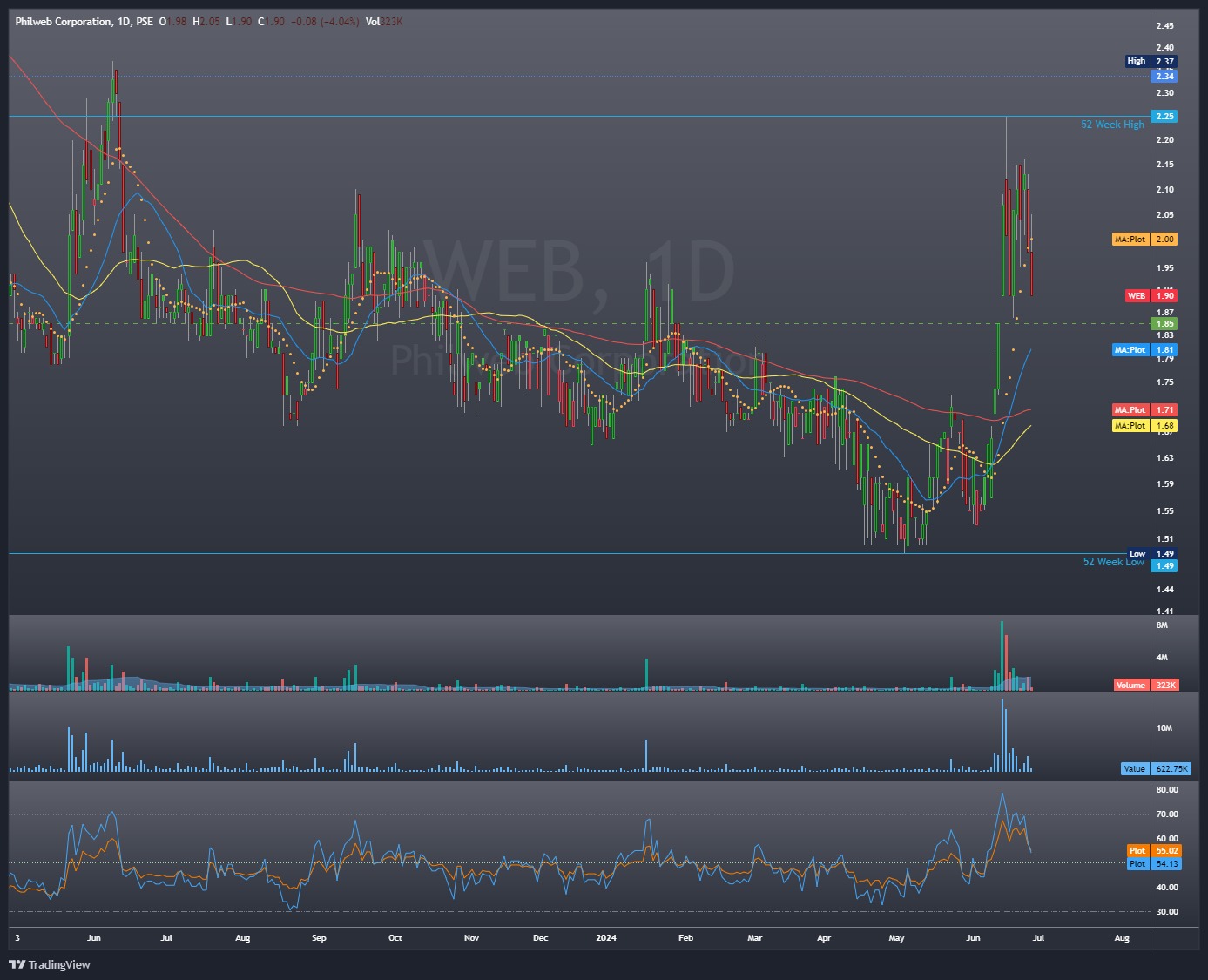Screen dimensions: 1208x980
Task: Select the orange Plot 55.02 label
Action: (1152, 851)
